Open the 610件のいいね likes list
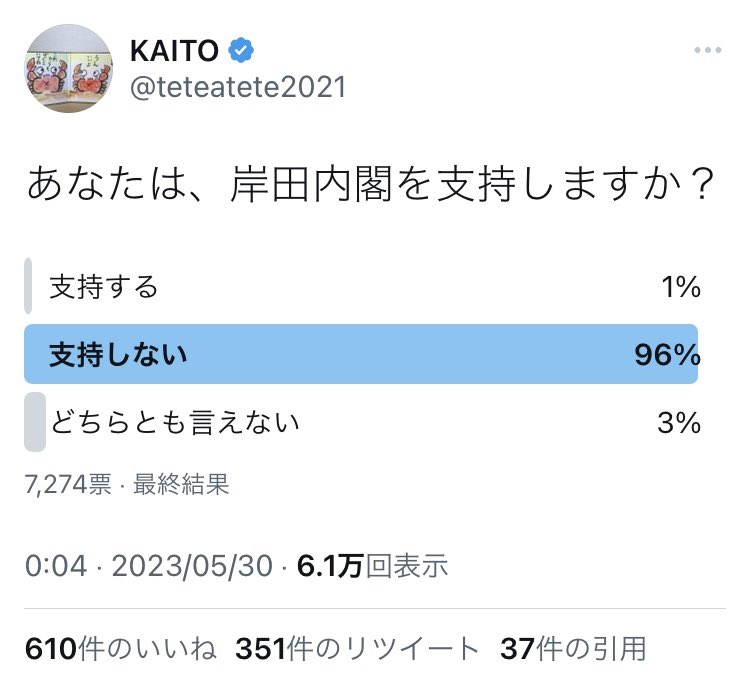The width and height of the screenshot is (750, 675). click(x=121, y=649)
